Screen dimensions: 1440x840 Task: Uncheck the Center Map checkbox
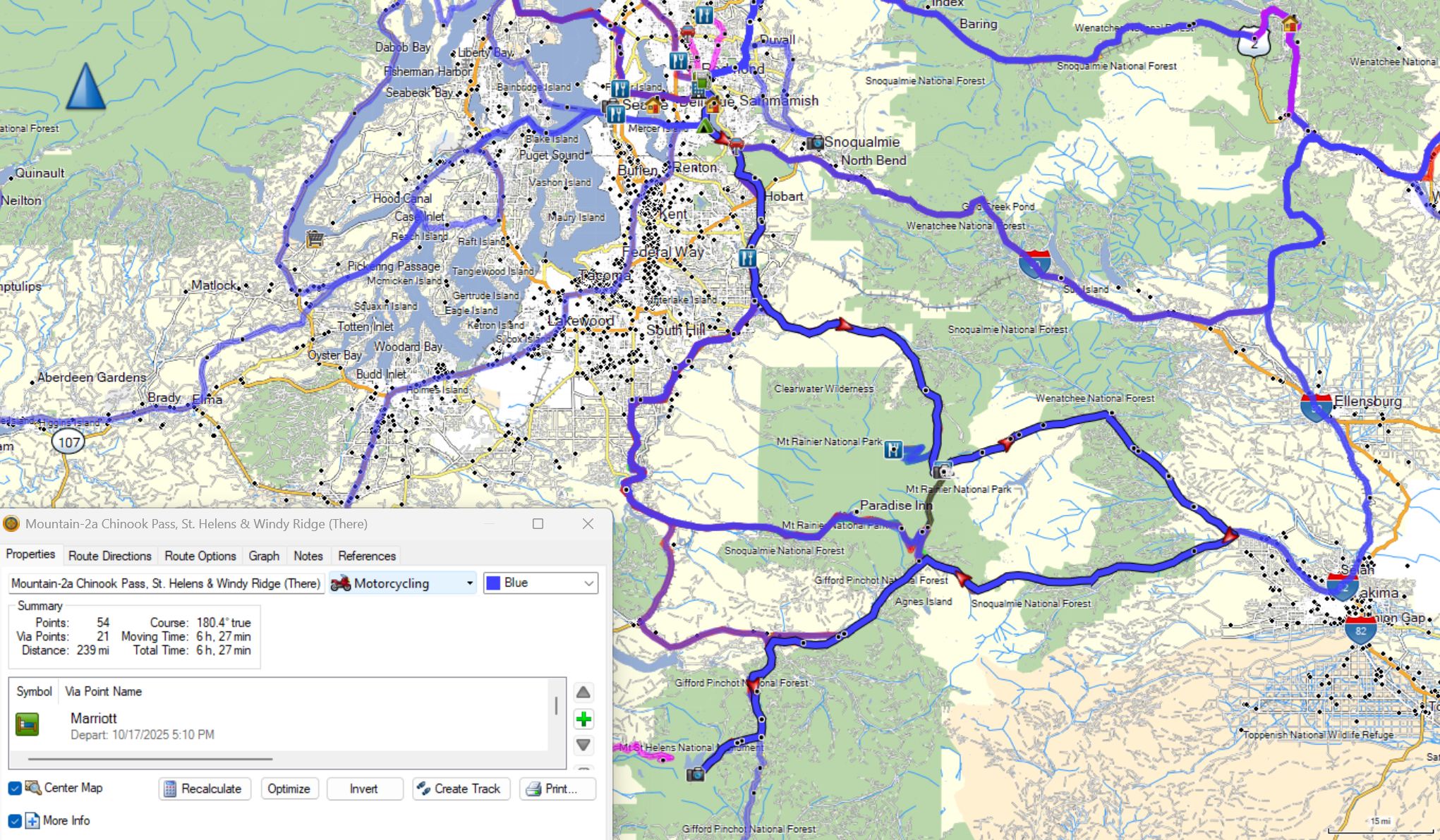click(15, 788)
